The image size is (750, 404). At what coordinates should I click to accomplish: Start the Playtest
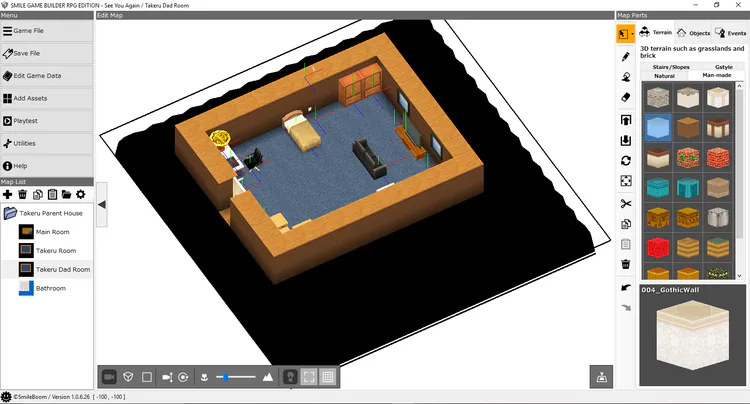46,120
